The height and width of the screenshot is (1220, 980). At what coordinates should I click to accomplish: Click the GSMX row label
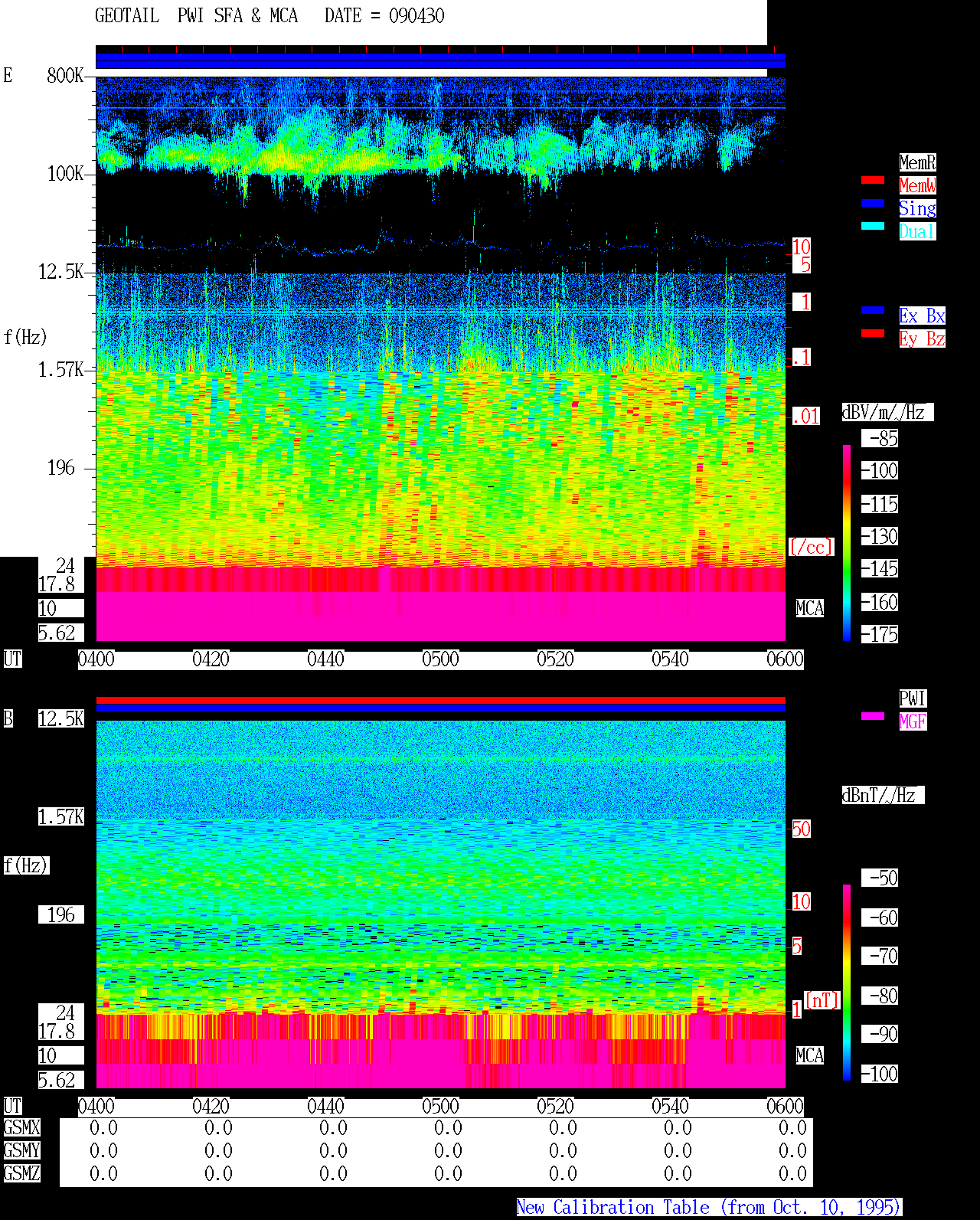pyautogui.click(x=21, y=1127)
